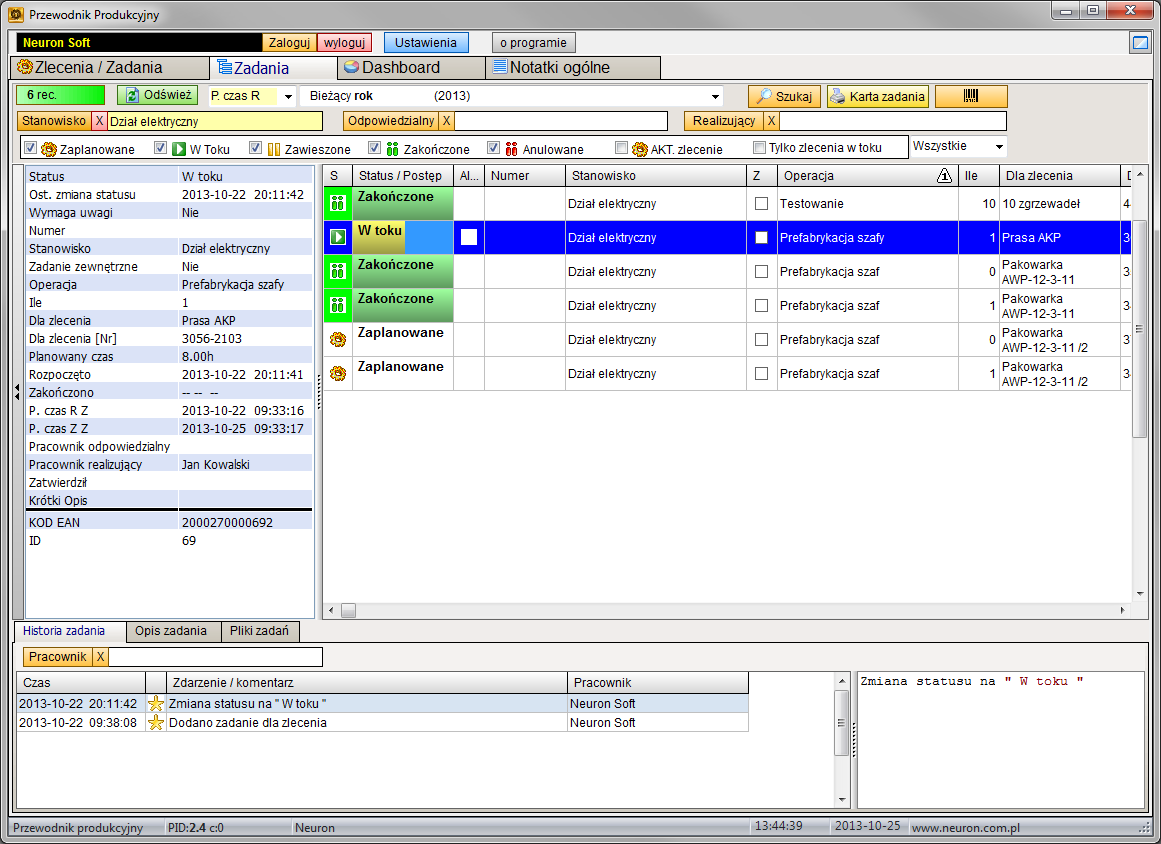This screenshot has width=1161, height=844.
Task: Sort by the 'Dla zlecenia' column header
Action: [x=1060, y=175]
